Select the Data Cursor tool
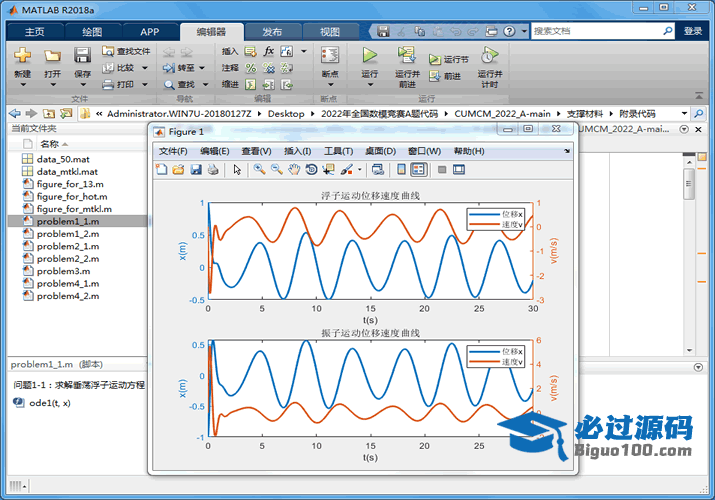The width and height of the screenshot is (715, 500). pyautogui.click(x=328, y=170)
